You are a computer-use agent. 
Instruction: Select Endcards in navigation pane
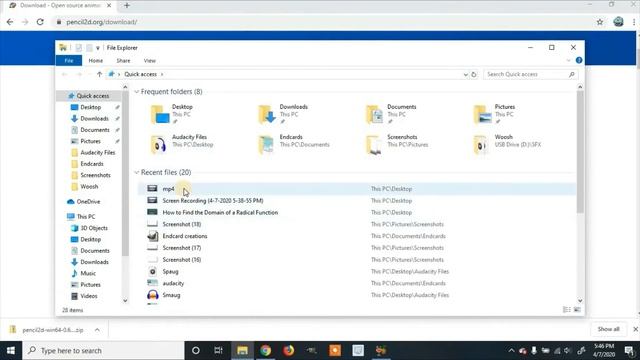(x=92, y=164)
